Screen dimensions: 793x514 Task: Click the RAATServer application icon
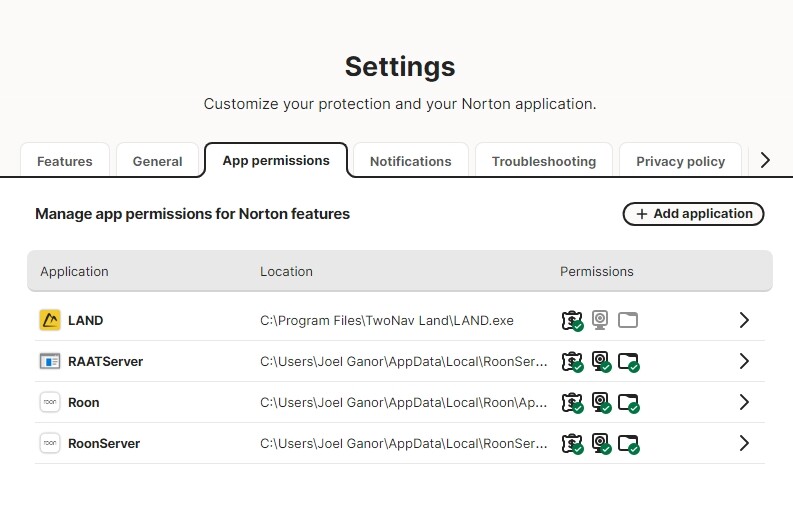(50, 362)
